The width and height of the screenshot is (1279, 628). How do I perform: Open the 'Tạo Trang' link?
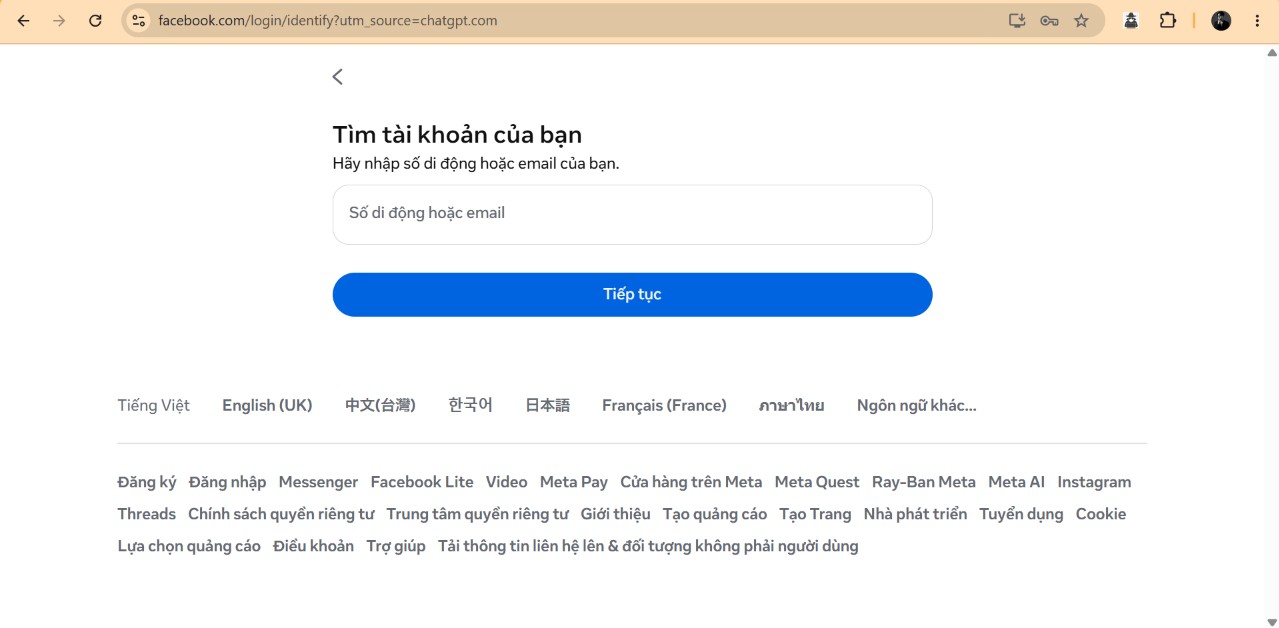815,514
